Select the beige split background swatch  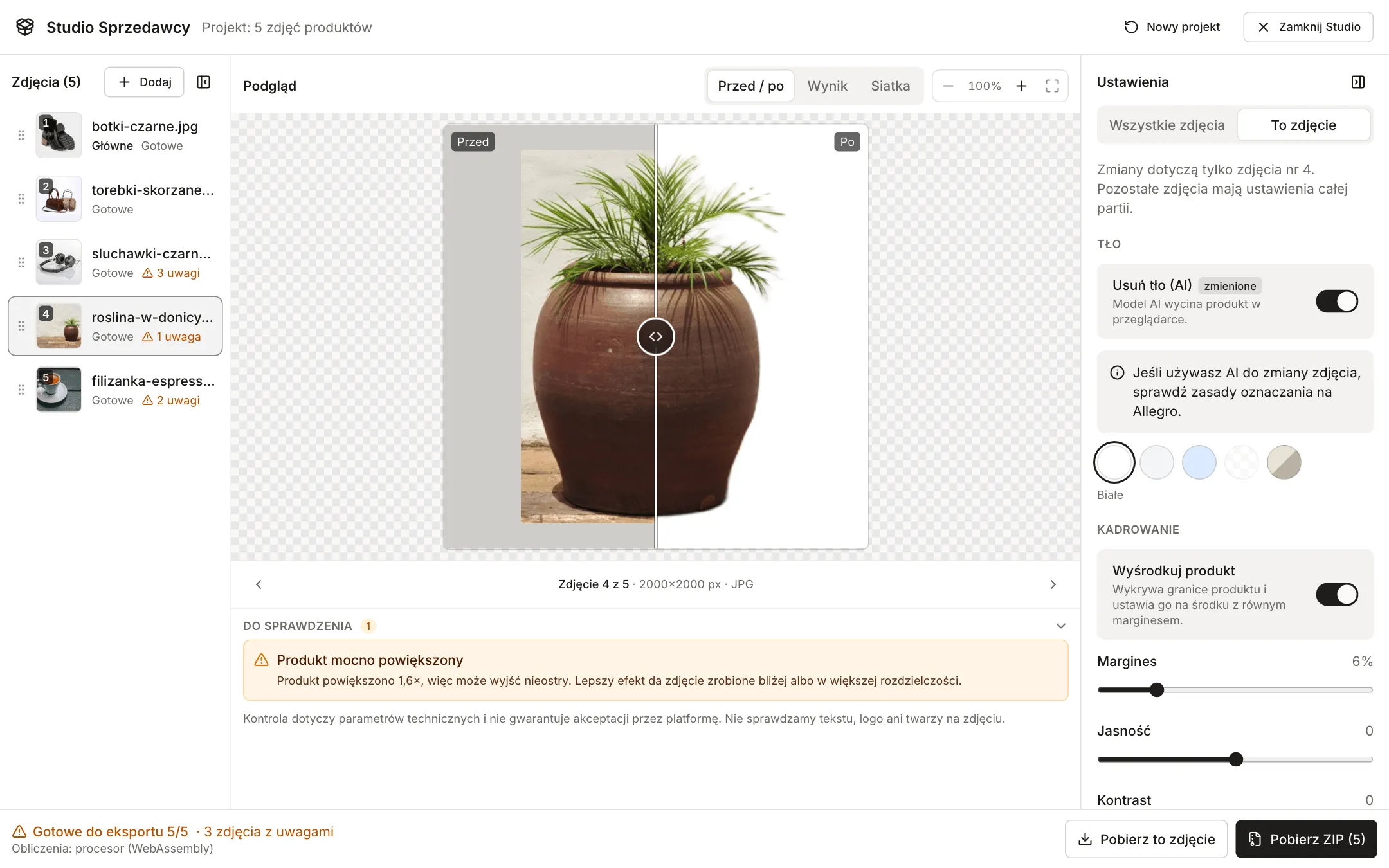click(x=1284, y=462)
